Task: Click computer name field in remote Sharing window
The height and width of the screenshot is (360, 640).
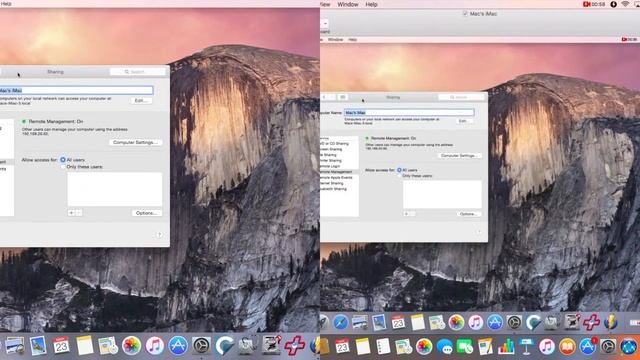Action: pos(409,112)
